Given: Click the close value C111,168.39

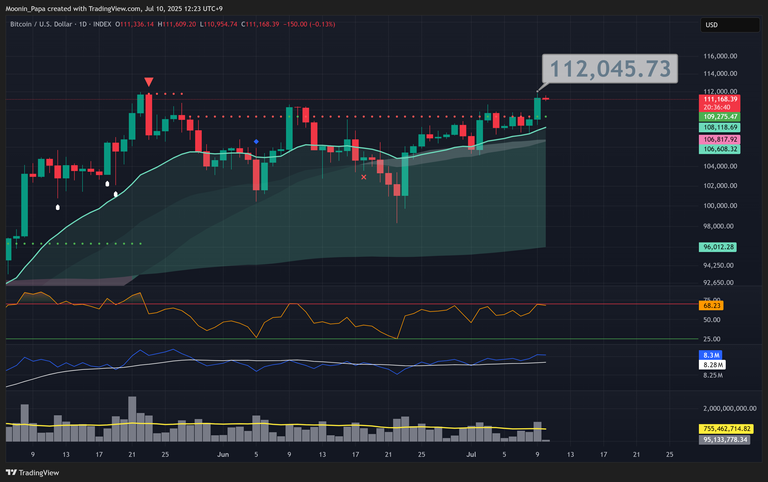Looking at the screenshot, I should click(260, 24).
